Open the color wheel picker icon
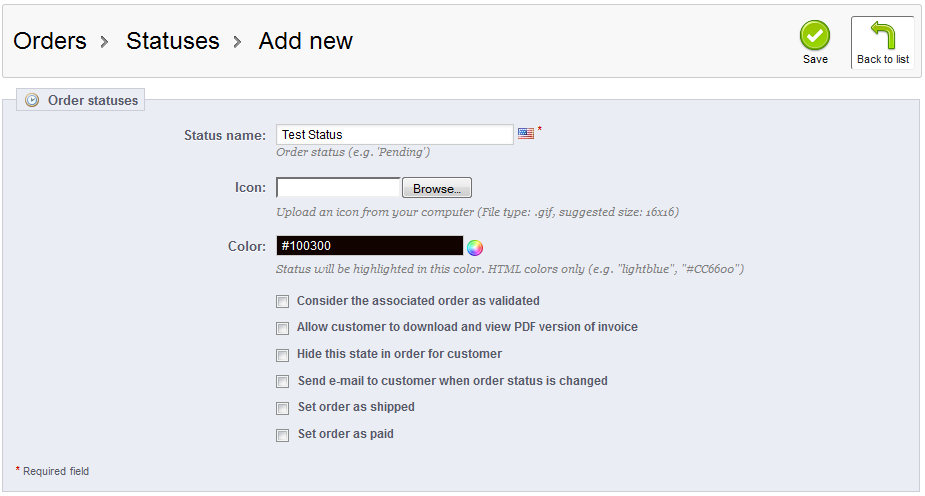 [x=475, y=247]
